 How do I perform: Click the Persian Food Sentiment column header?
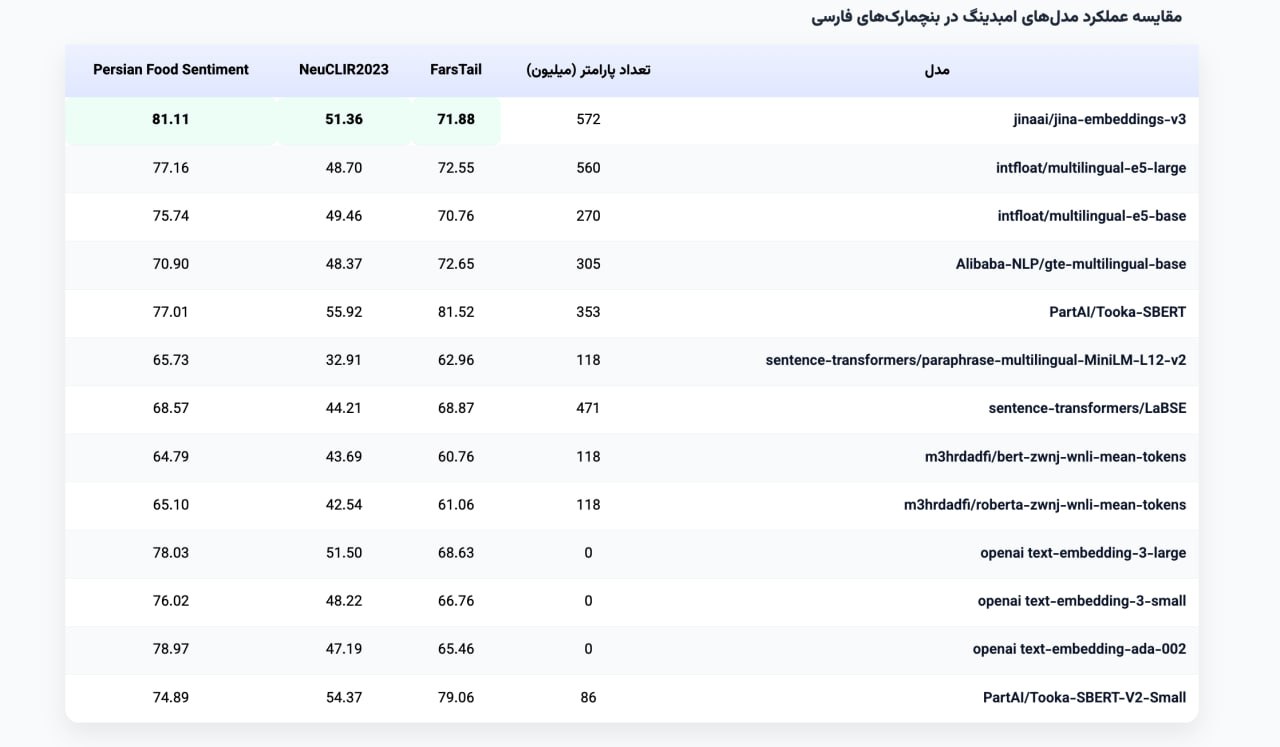point(171,70)
